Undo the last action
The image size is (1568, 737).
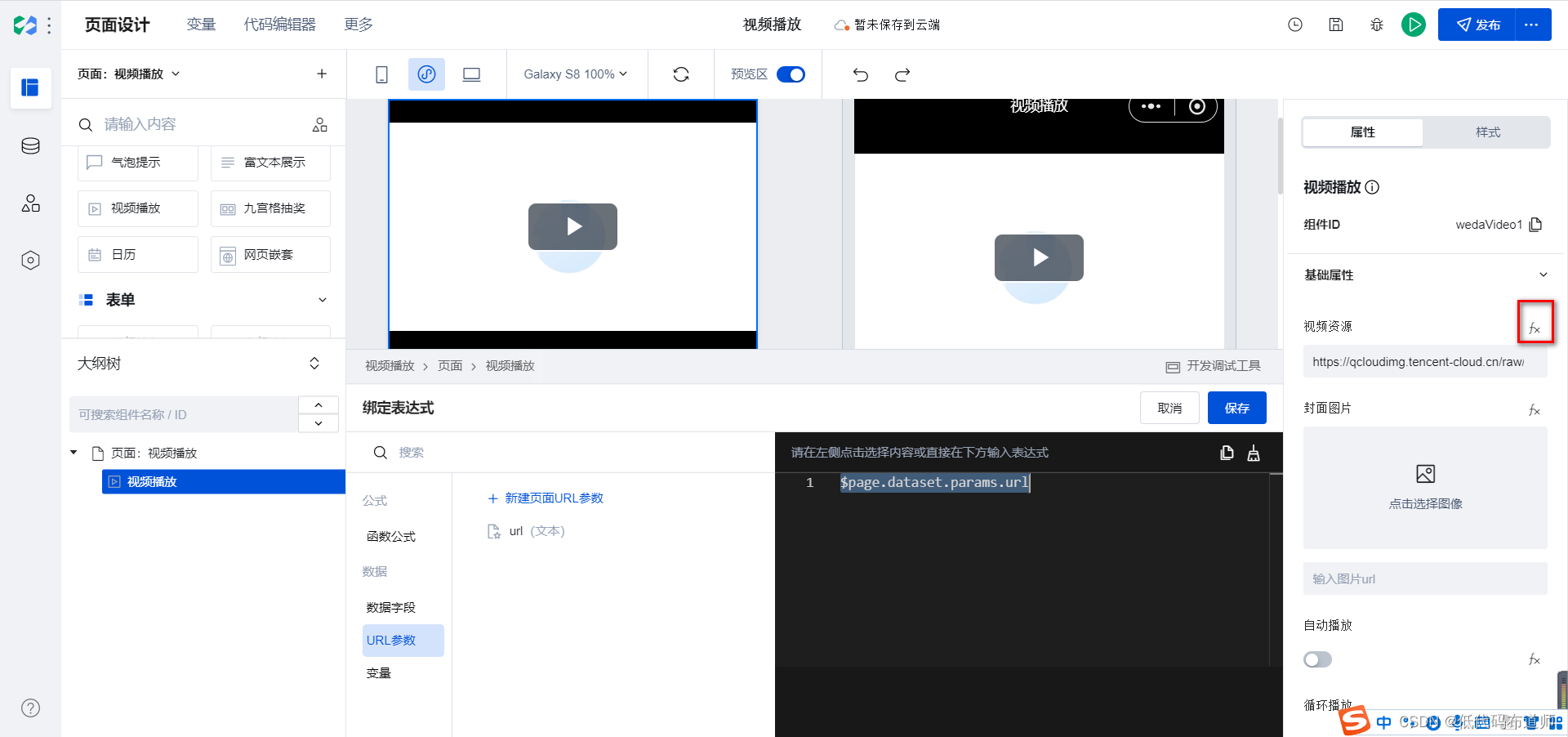click(861, 74)
